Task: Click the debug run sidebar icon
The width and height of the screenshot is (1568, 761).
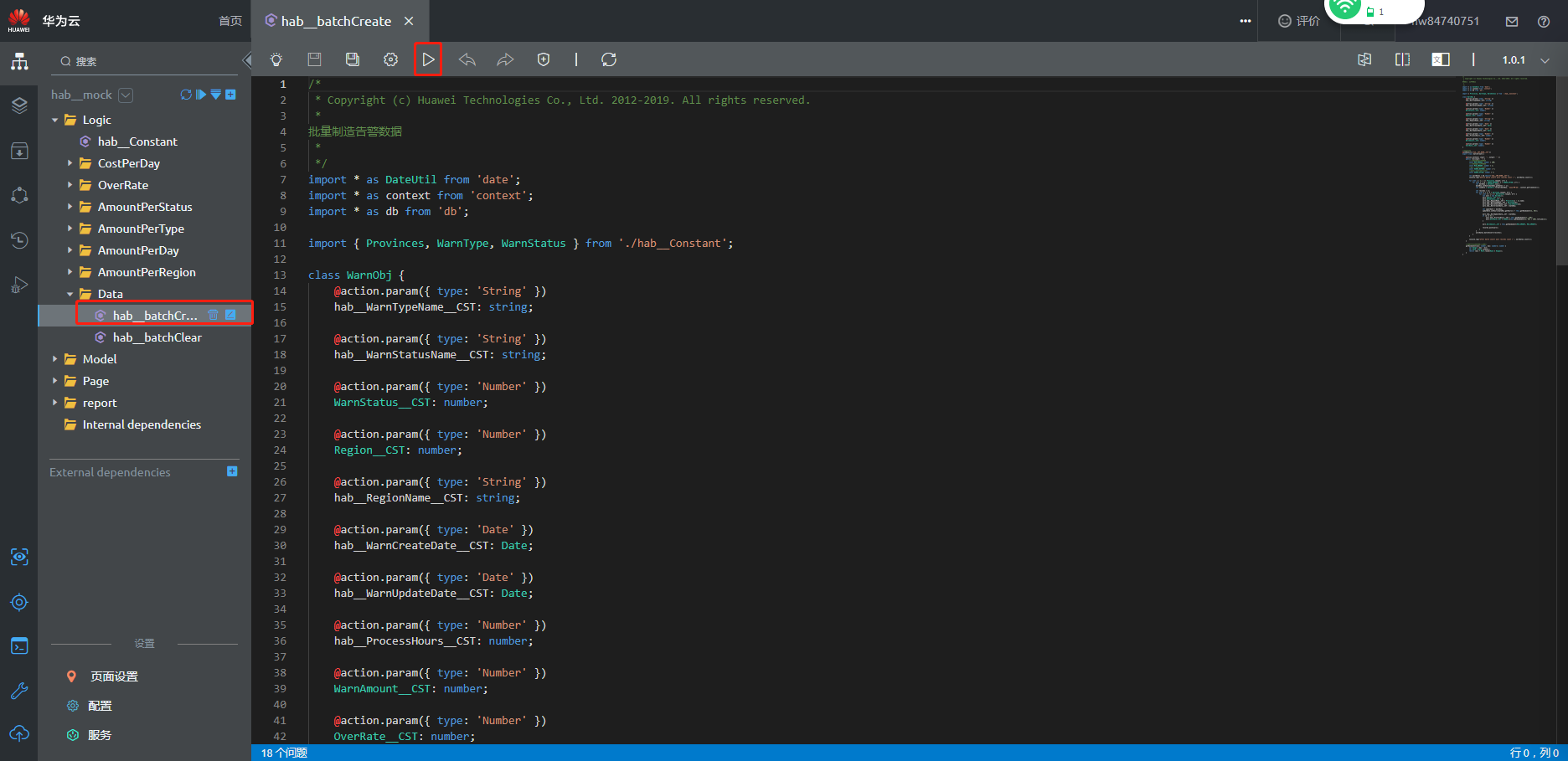Action: (19, 285)
